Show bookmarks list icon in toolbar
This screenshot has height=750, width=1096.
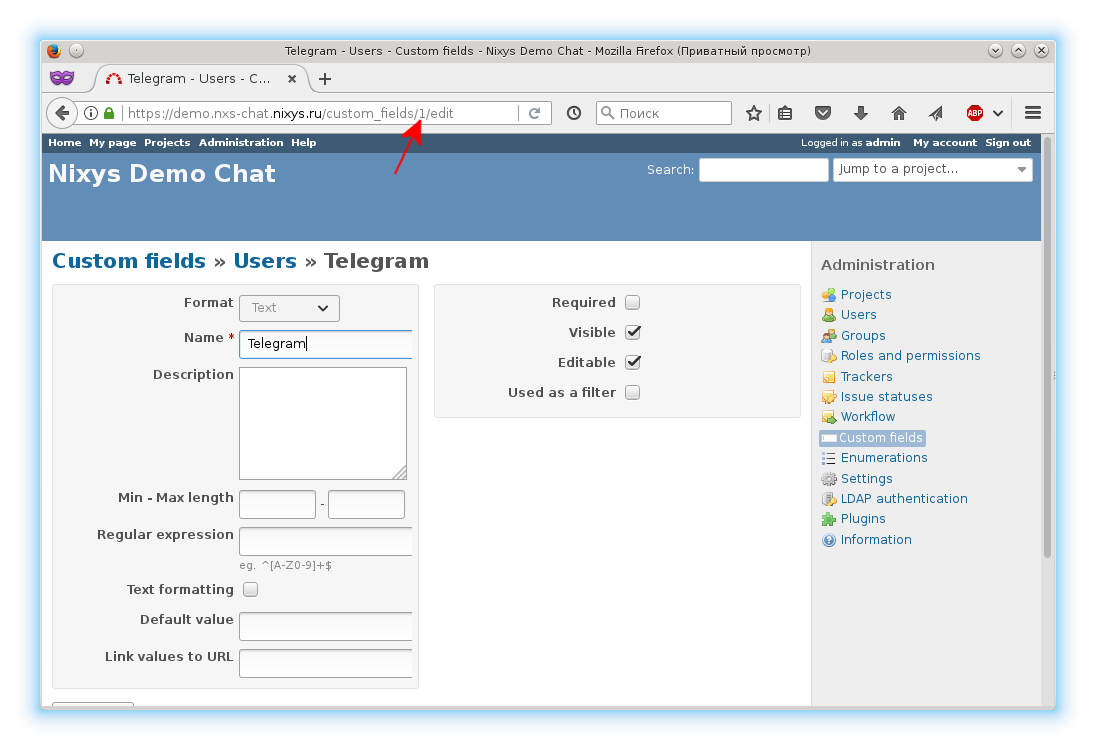(786, 113)
